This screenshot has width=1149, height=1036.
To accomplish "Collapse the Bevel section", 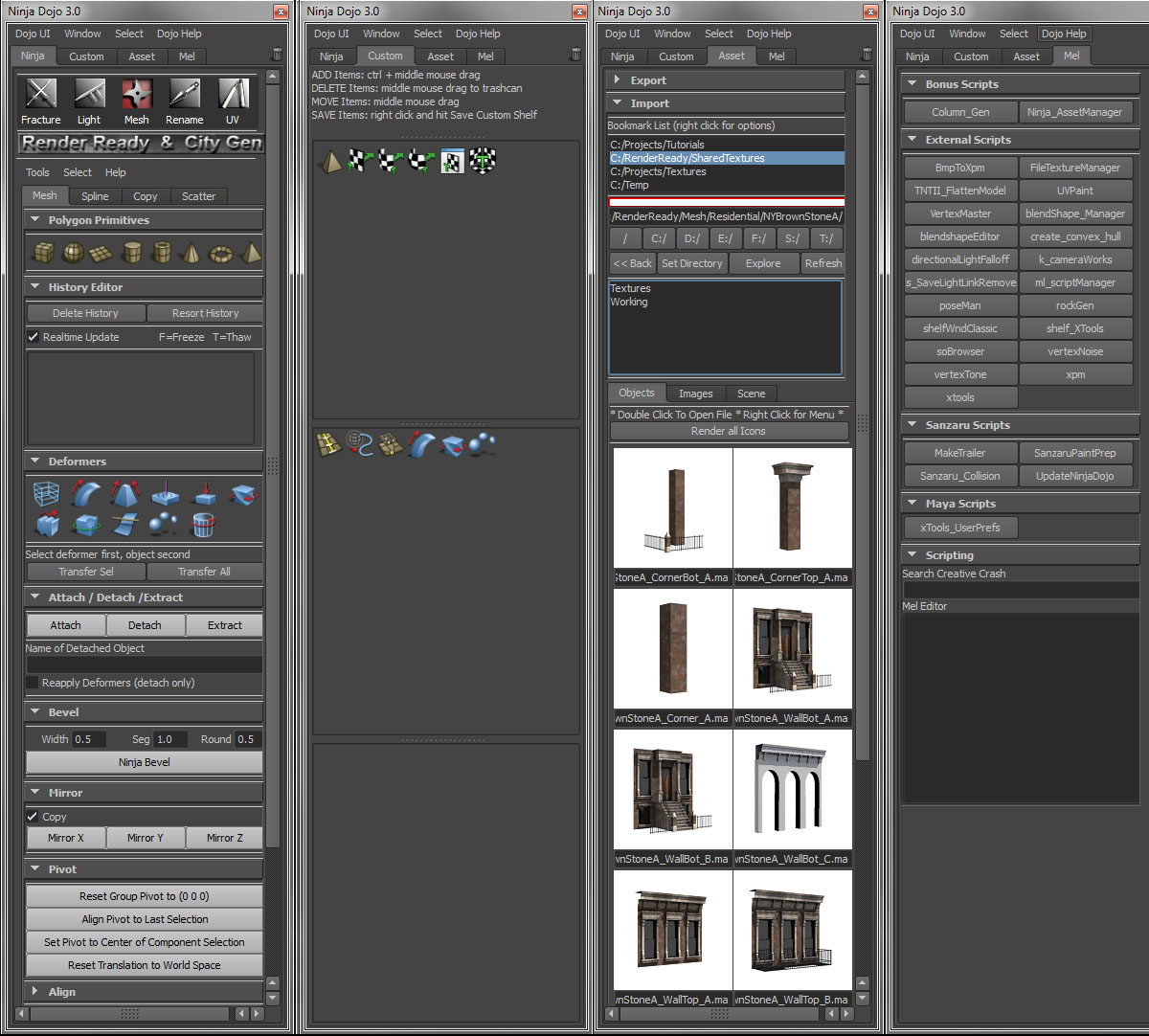I will pos(144,712).
